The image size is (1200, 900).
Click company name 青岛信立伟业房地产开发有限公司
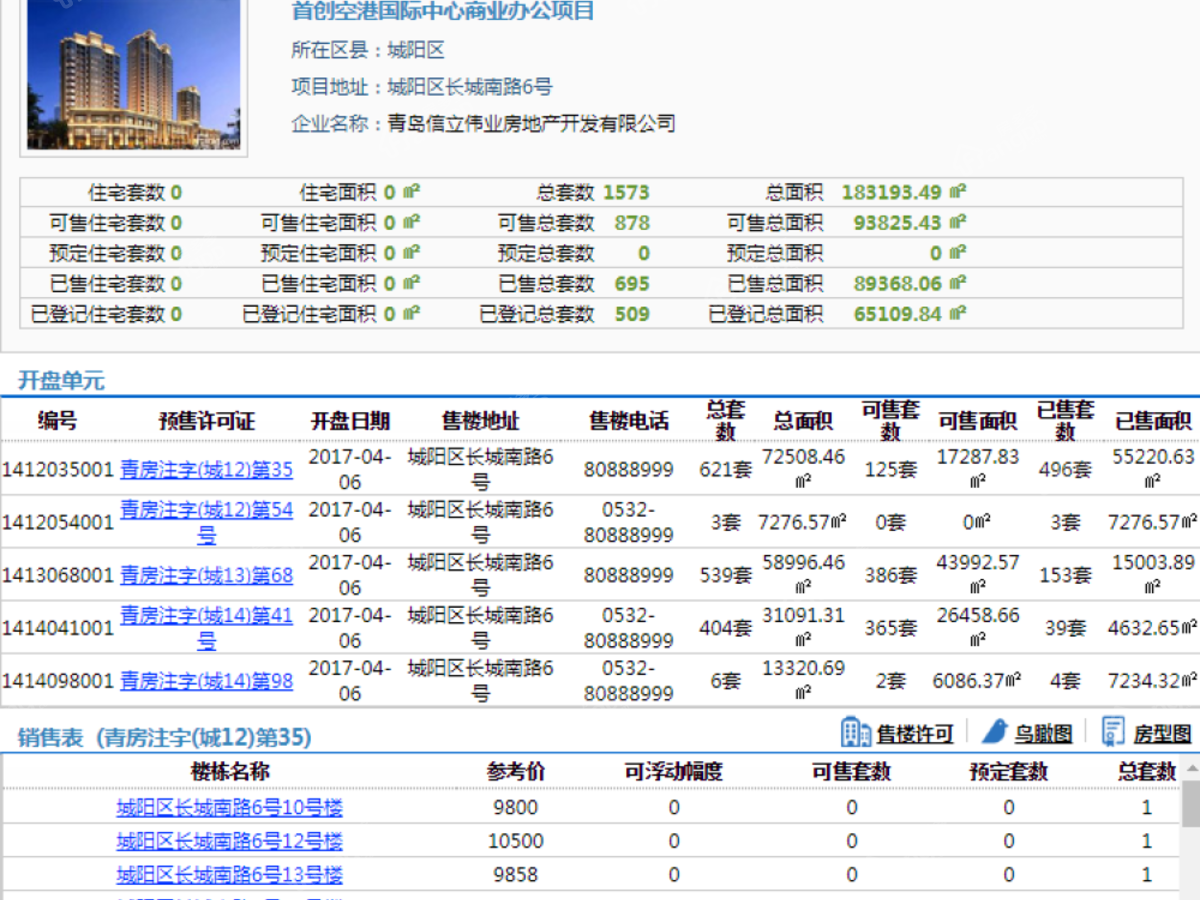532,124
